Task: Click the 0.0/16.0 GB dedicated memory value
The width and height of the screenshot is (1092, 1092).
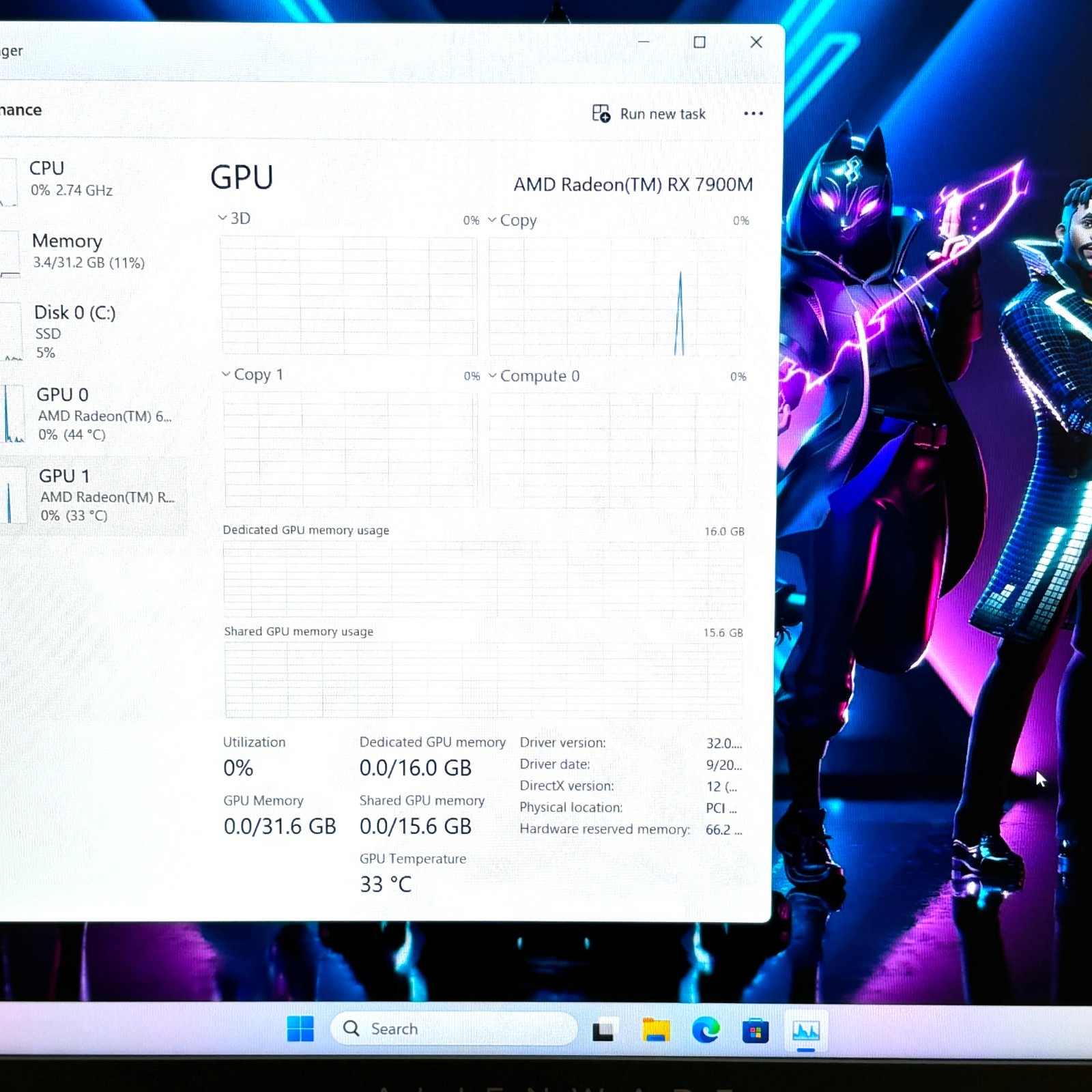Action: click(416, 768)
